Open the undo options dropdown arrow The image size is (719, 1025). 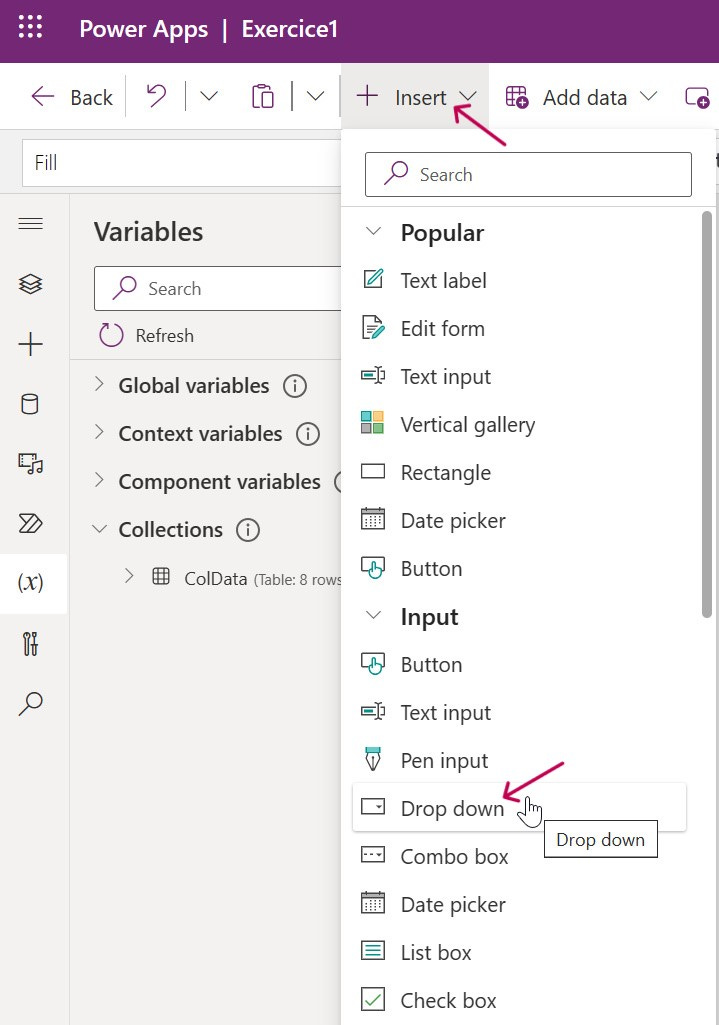coord(209,97)
